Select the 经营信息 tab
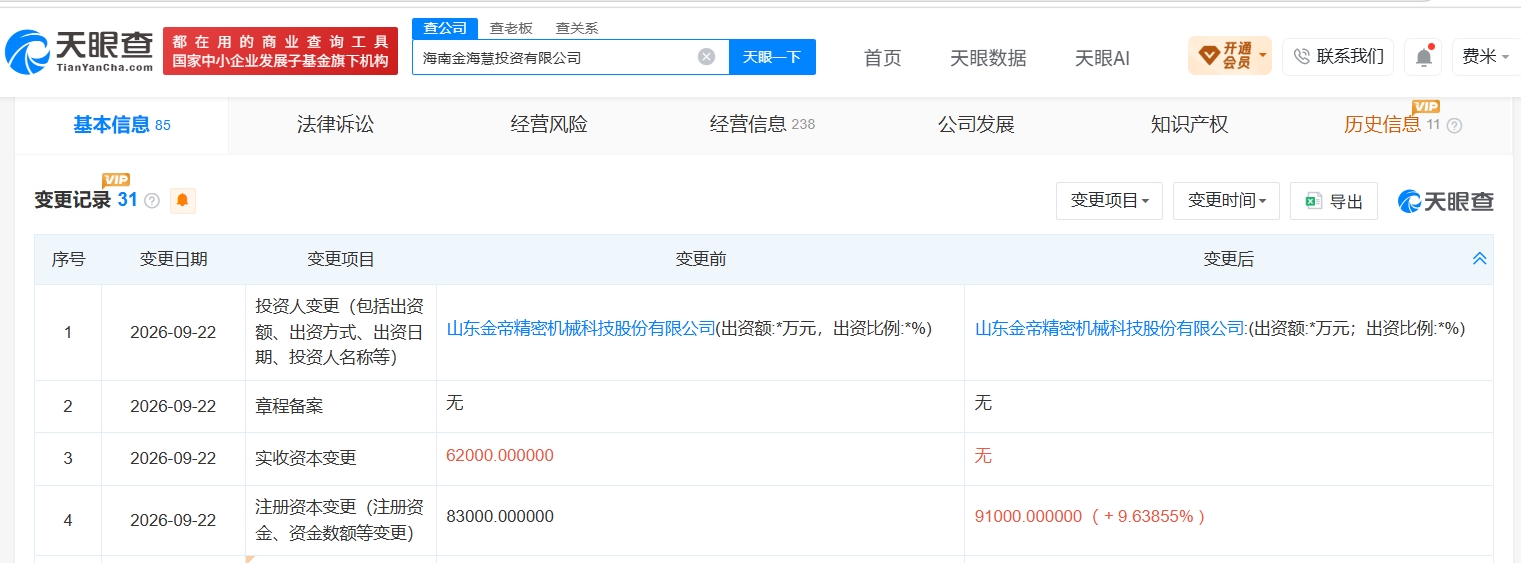 point(762,125)
